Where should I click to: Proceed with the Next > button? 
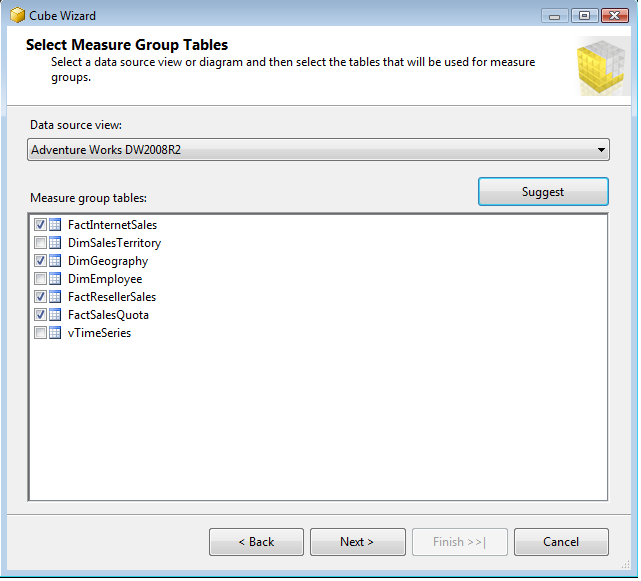(x=357, y=542)
